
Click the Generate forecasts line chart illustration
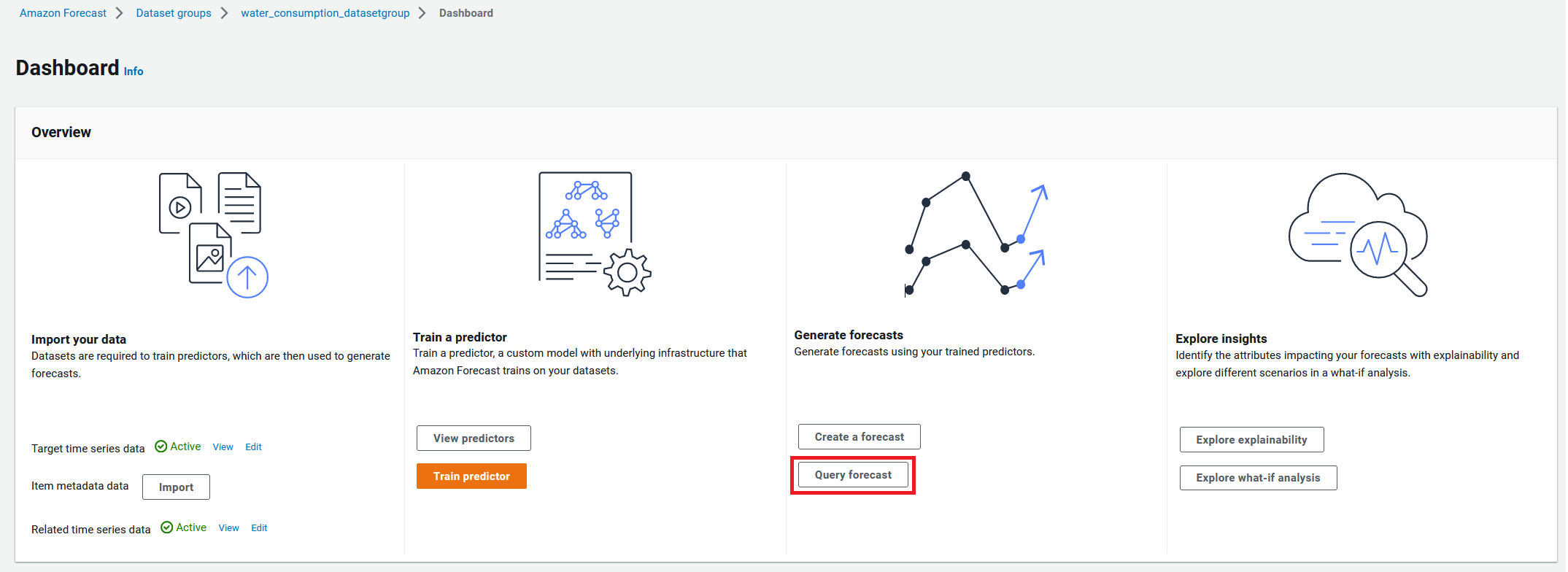(976, 234)
